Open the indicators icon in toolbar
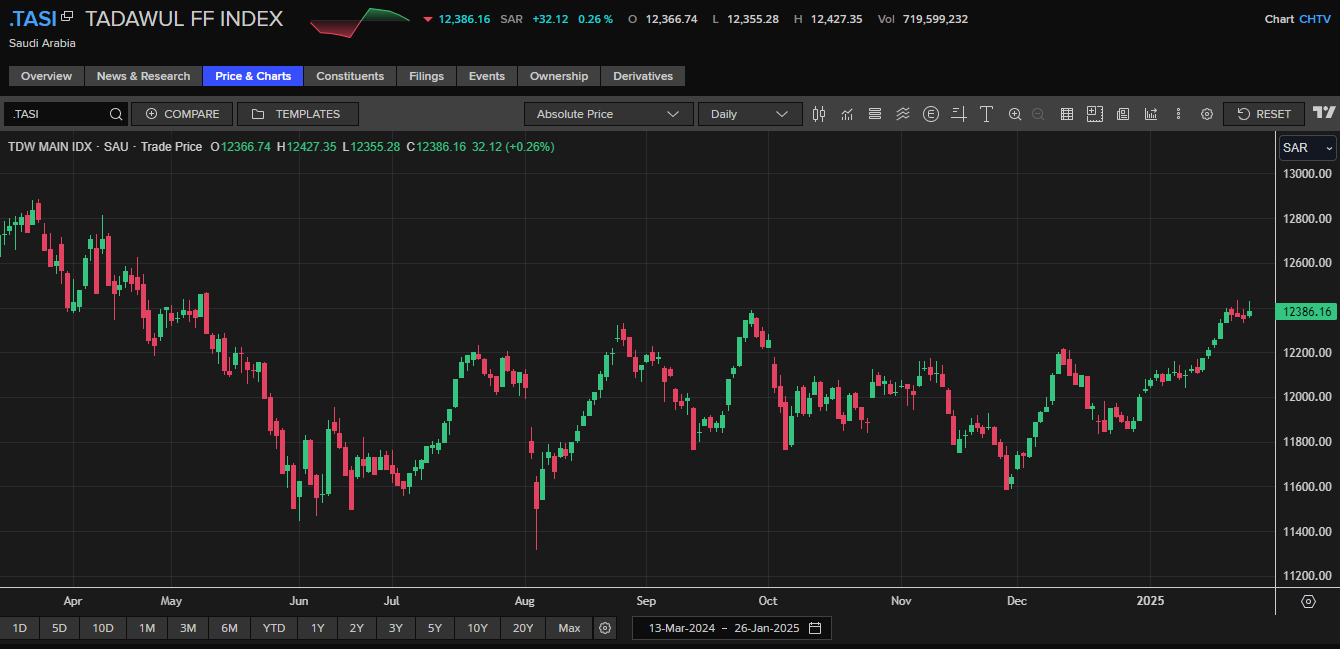The height and width of the screenshot is (649, 1340). tap(847, 114)
